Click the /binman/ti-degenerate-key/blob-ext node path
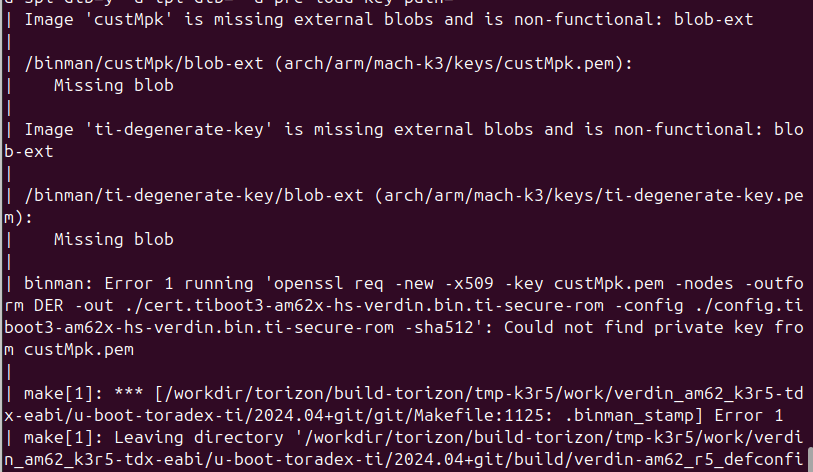The image size is (813, 472). tap(194, 196)
